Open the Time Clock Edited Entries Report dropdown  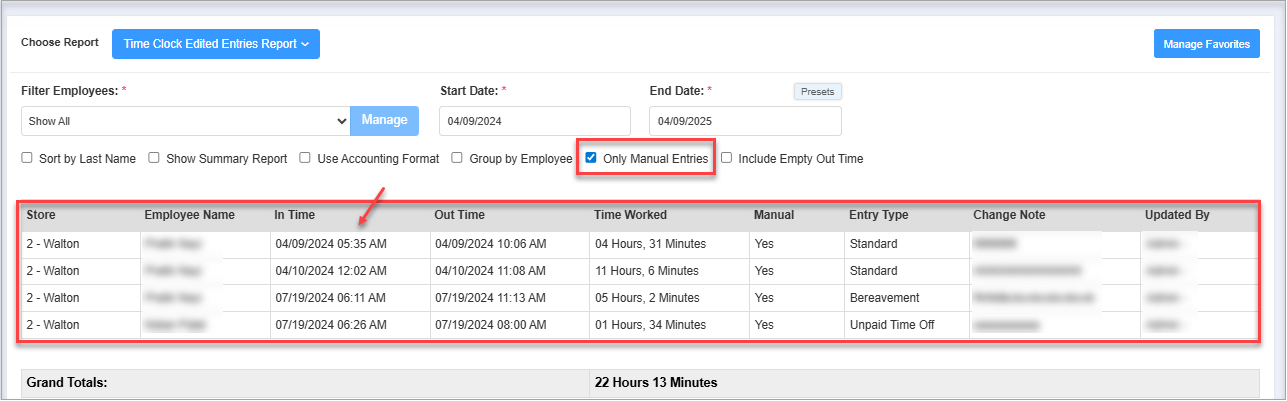click(x=215, y=44)
